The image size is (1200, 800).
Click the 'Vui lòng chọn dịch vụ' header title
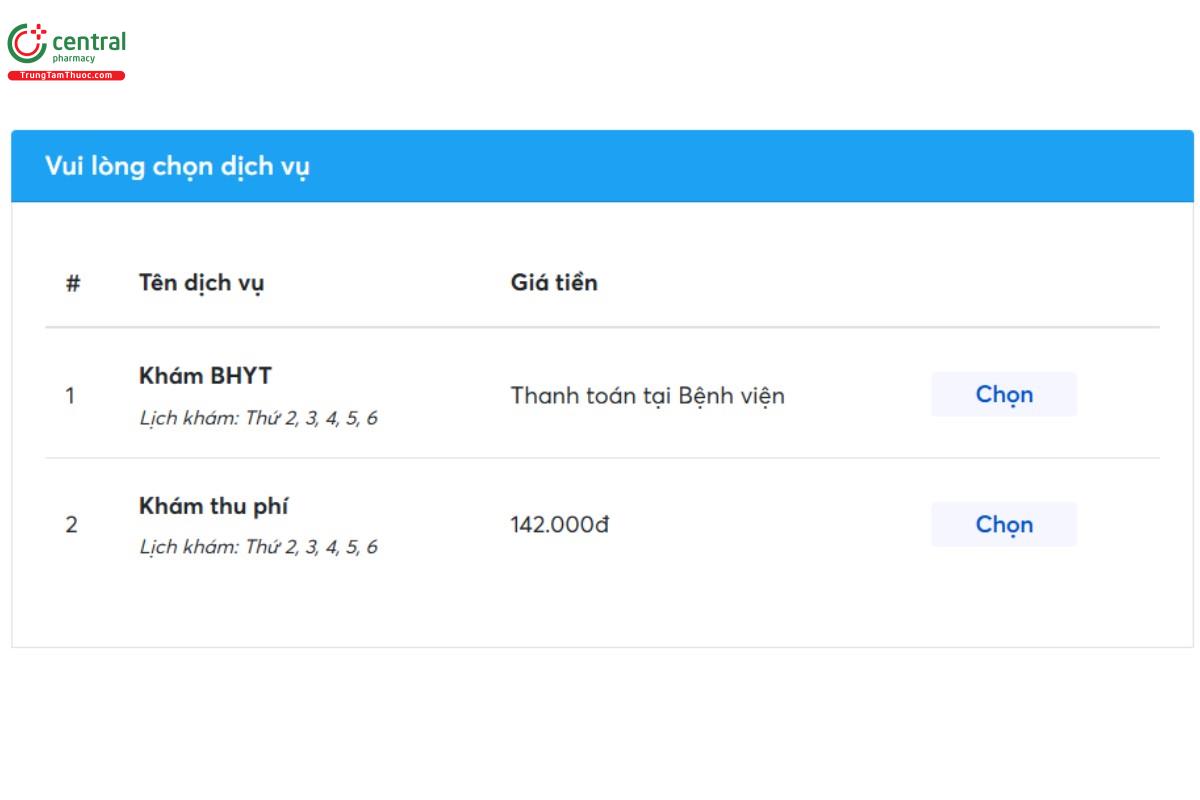point(177,166)
